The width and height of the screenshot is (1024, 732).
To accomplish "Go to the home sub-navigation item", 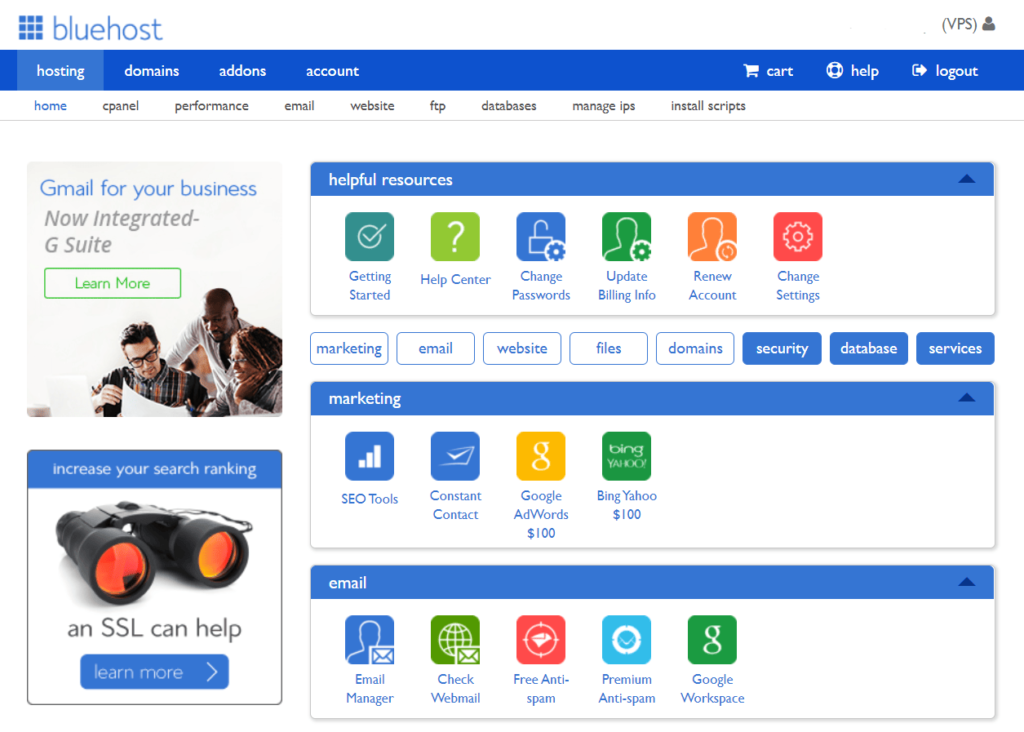I will click(50, 106).
